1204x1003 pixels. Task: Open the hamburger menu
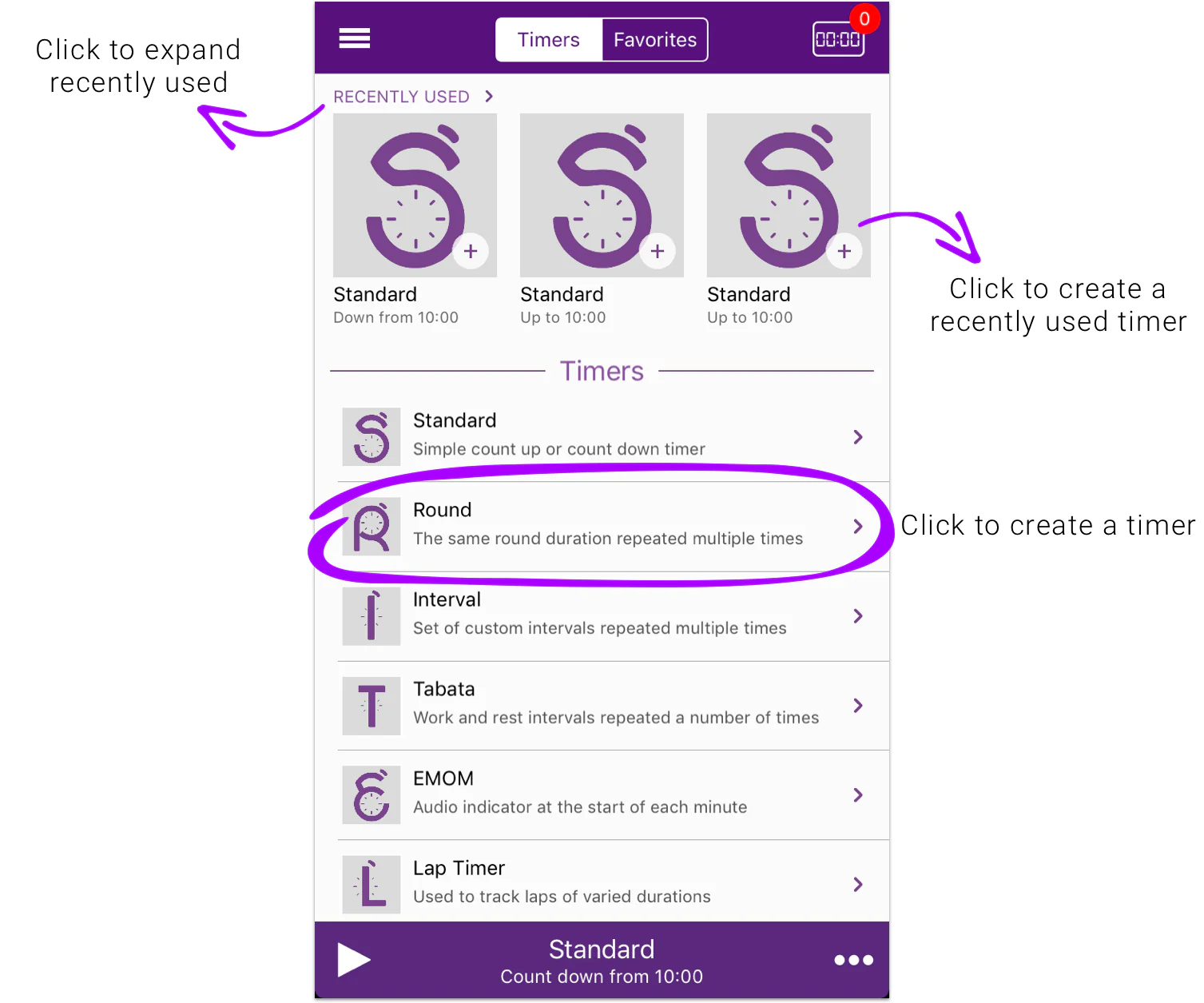(x=354, y=38)
